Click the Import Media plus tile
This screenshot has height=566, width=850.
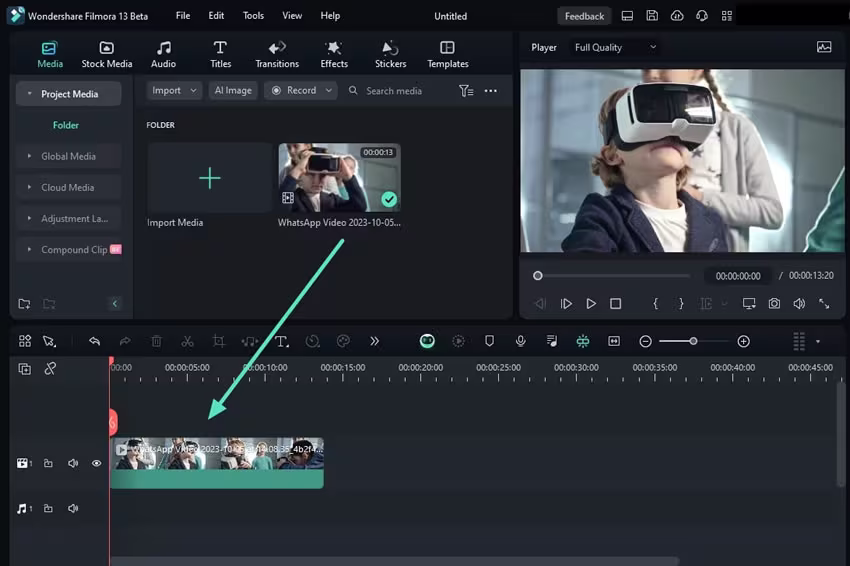209,178
